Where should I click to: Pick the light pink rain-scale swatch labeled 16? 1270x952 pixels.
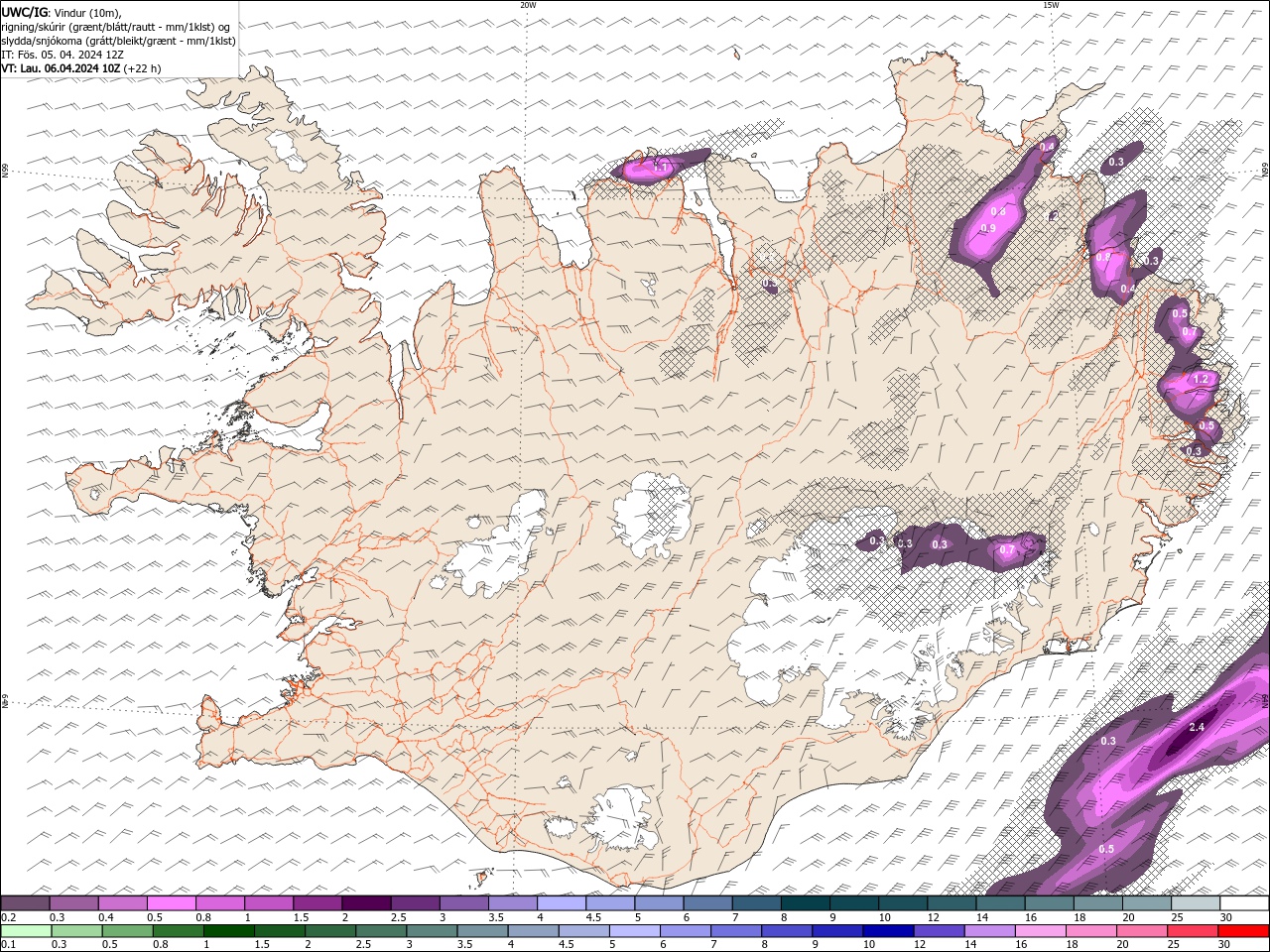pyautogui.click(x=1040, y=931)
